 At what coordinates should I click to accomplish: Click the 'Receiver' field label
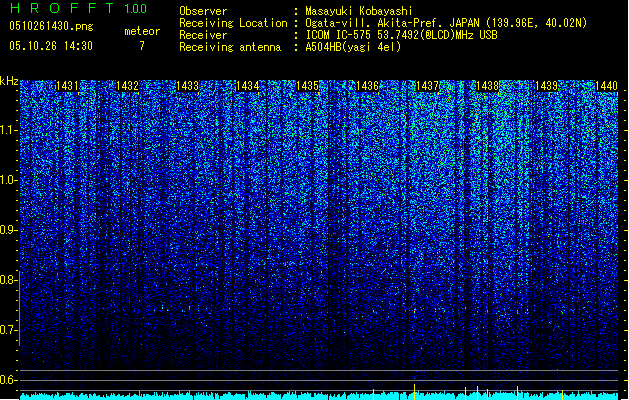[x=203, y=35]
